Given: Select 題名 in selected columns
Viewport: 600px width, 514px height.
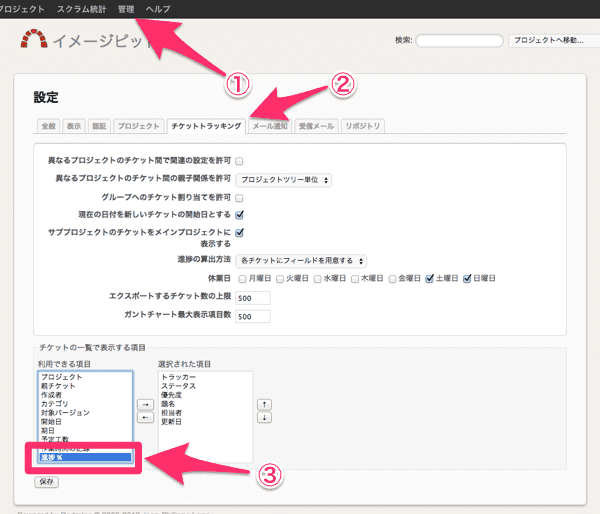Looking at the screenshot, I should (205, 404).
